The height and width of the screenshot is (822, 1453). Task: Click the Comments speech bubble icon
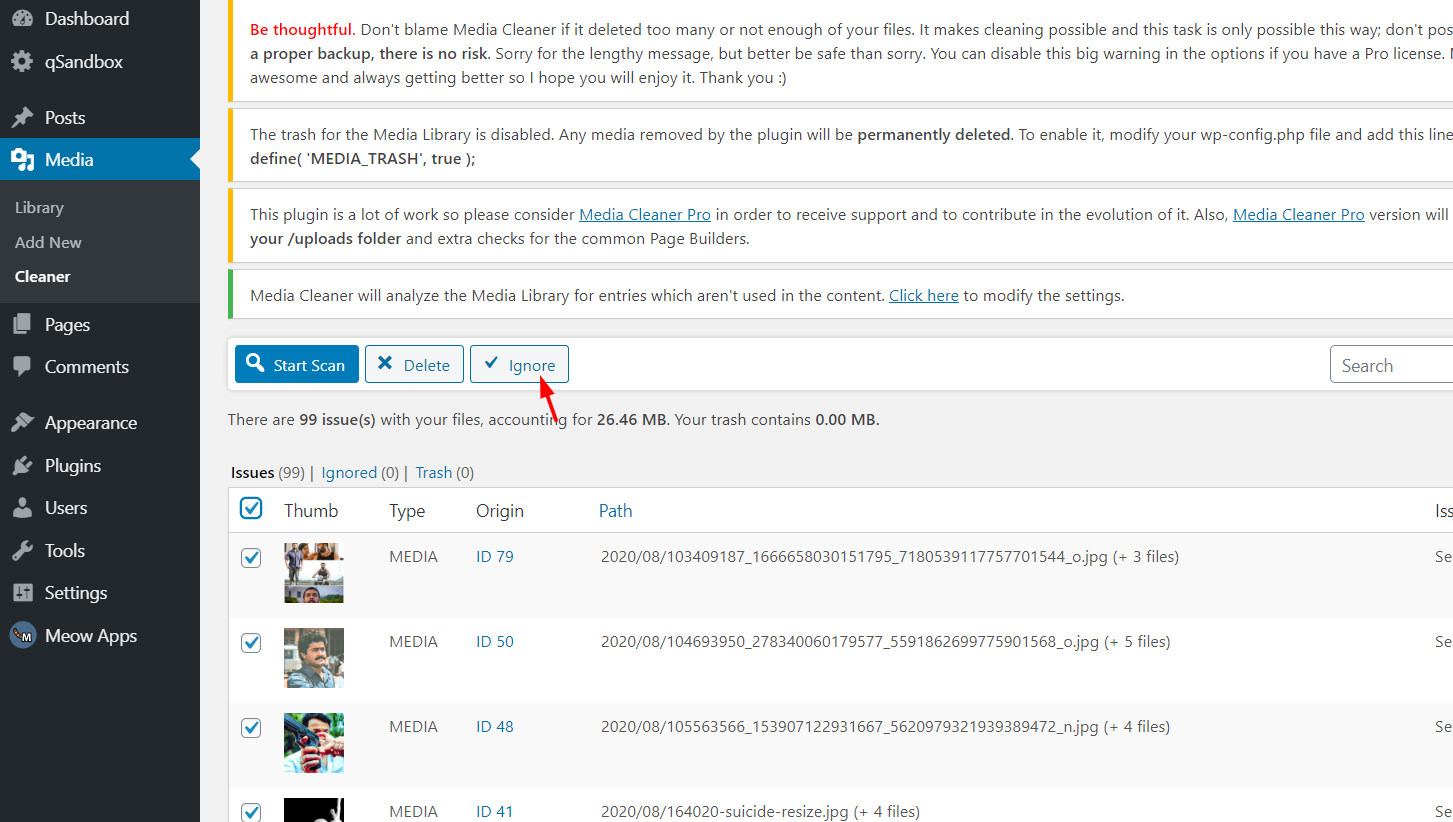[22, 367]
